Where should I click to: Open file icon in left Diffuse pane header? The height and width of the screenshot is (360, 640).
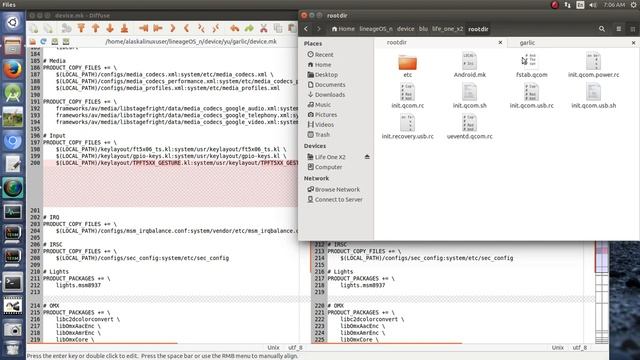click(x=33, y=42)
